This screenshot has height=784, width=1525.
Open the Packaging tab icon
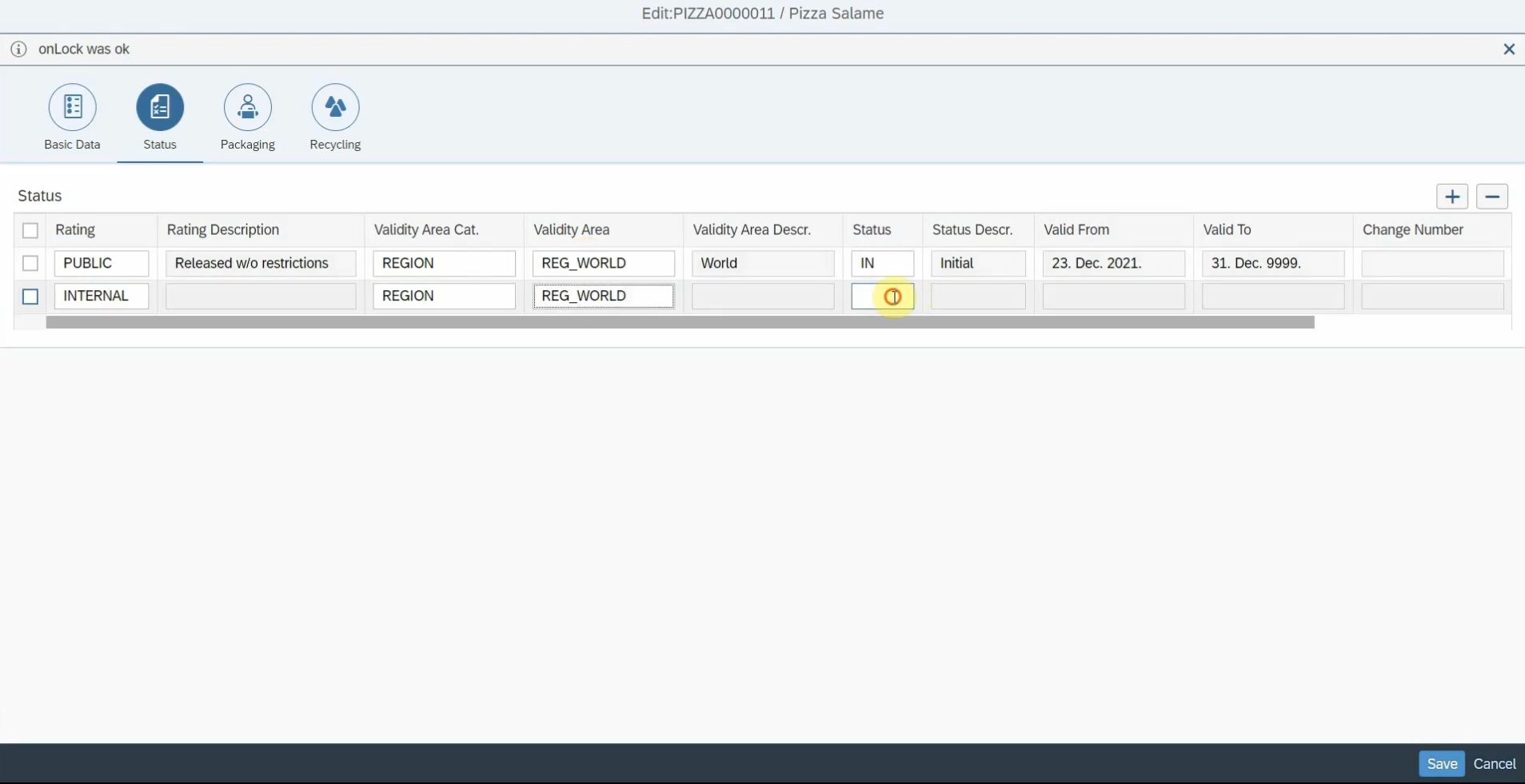[x=248, y=107]
